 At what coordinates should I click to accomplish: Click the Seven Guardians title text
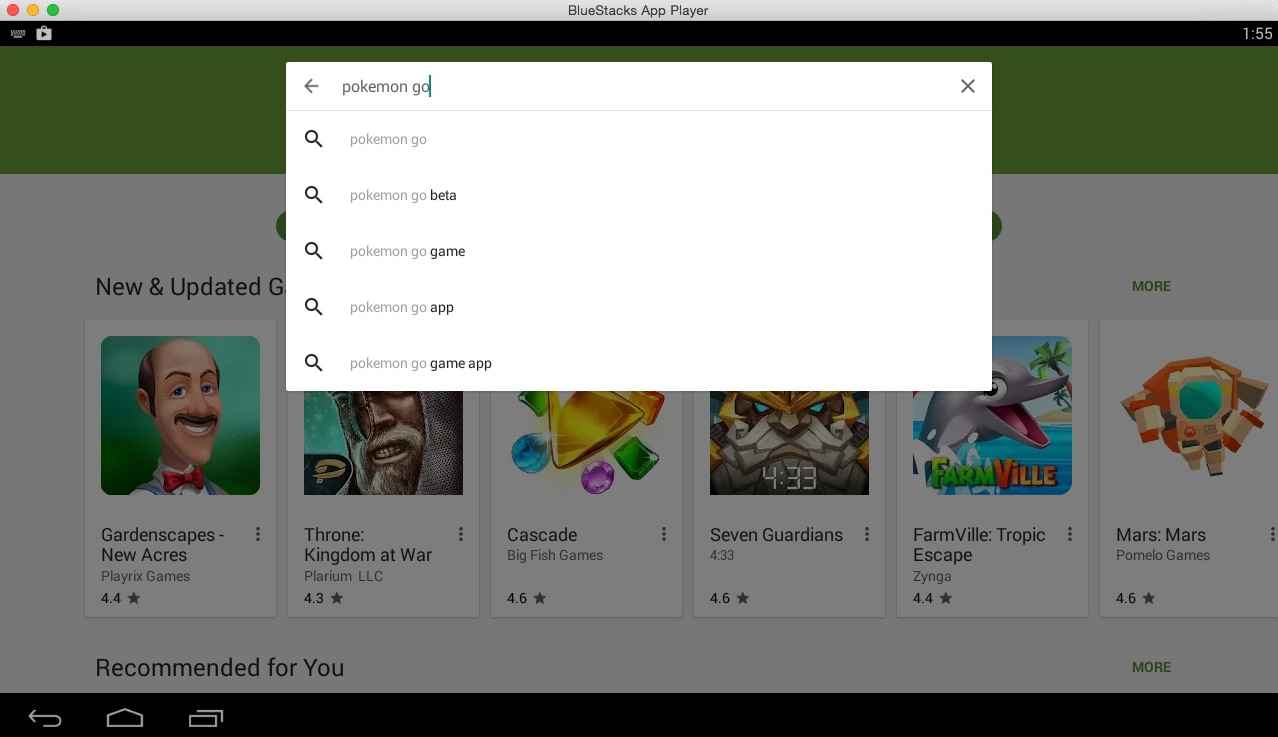[x=776, y=535]
